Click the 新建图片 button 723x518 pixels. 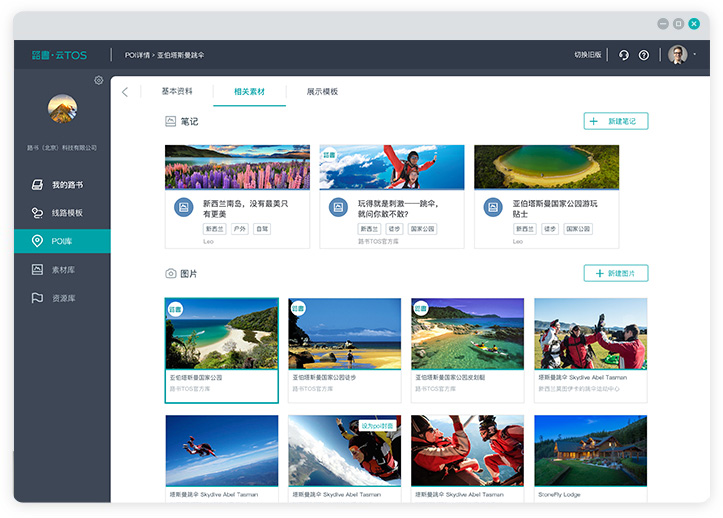click(616, 273)
